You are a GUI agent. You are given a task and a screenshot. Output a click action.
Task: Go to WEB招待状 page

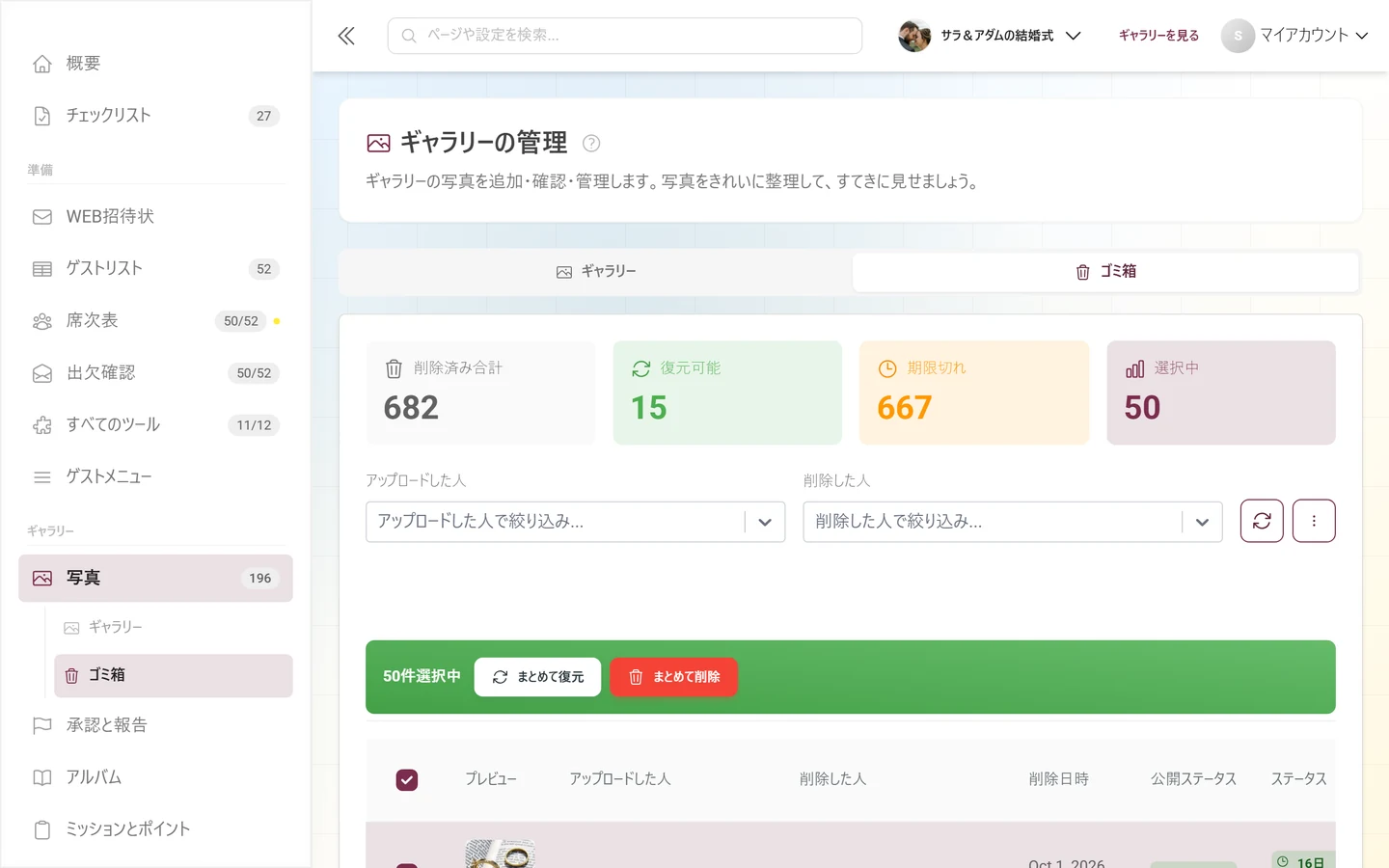(x=155, y=217)
